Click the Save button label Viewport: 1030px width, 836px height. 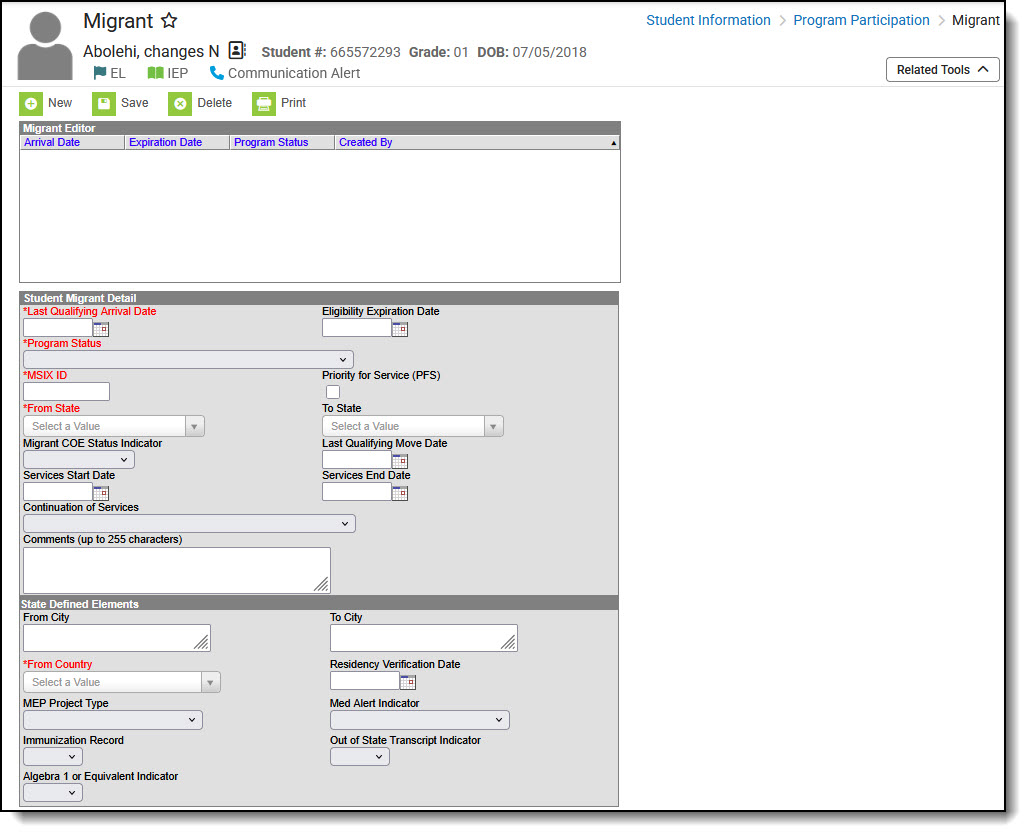tap(135, 103)
